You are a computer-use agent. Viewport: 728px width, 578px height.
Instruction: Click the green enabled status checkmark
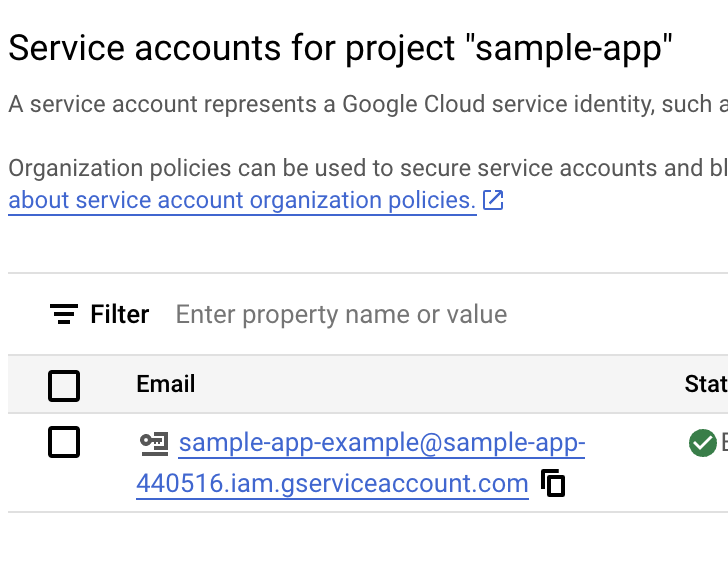(x=702, y=443)
